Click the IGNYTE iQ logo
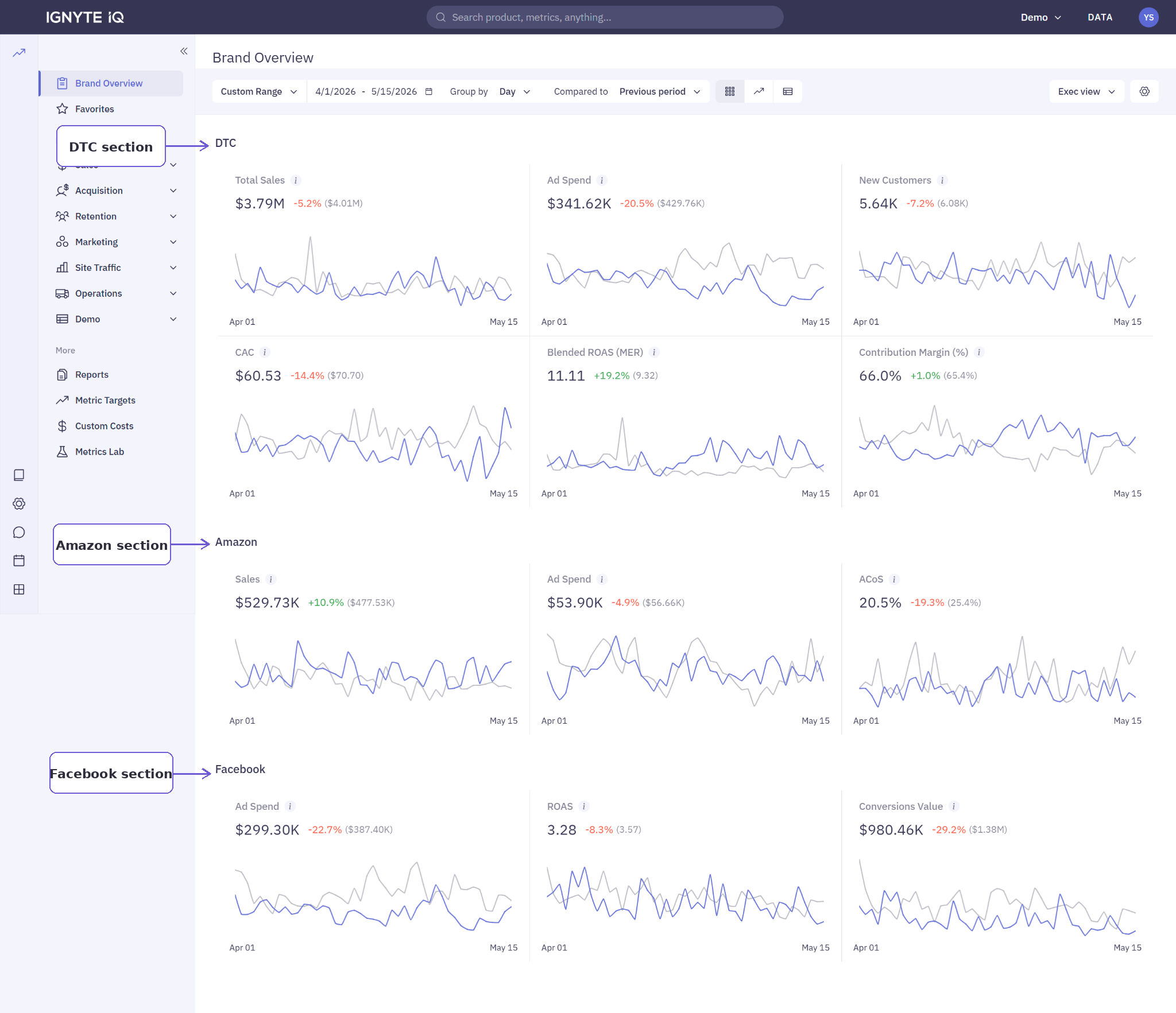The image size is (1176, 1013). tap(85, 17)
